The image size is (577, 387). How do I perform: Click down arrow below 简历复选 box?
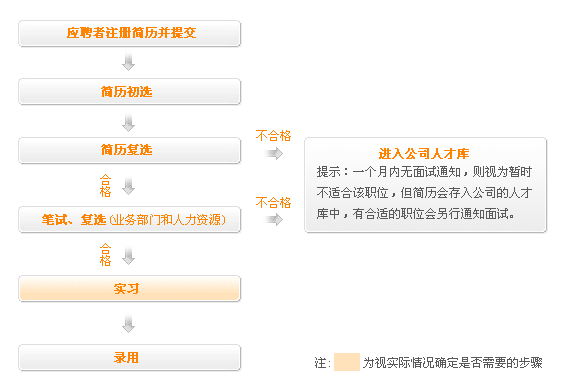[128, 186]
